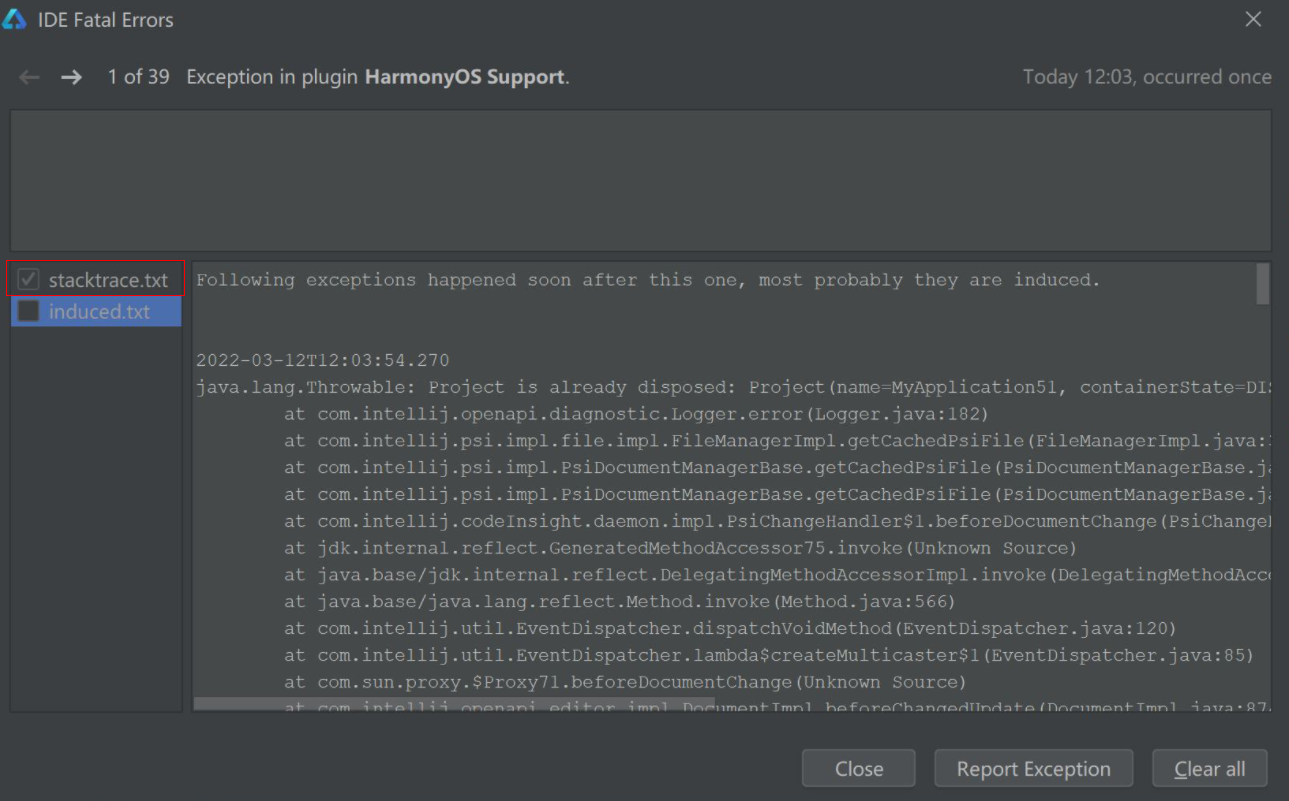Select the stacktrace.txt attachment
Image resolution: width=1289 pixels, height=801 pixels.
pos(108,280)
